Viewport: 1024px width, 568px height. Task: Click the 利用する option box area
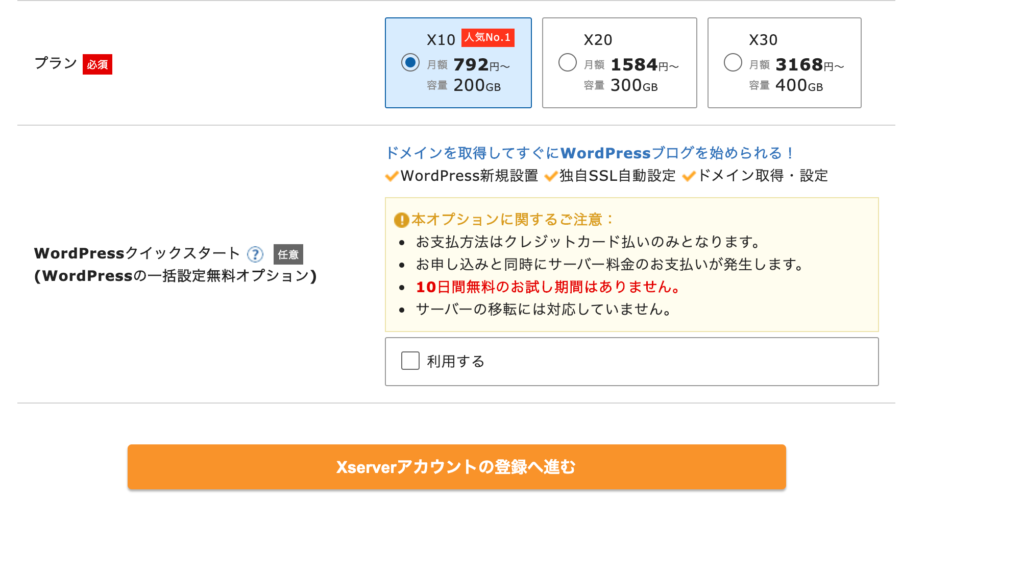(632, 362)
